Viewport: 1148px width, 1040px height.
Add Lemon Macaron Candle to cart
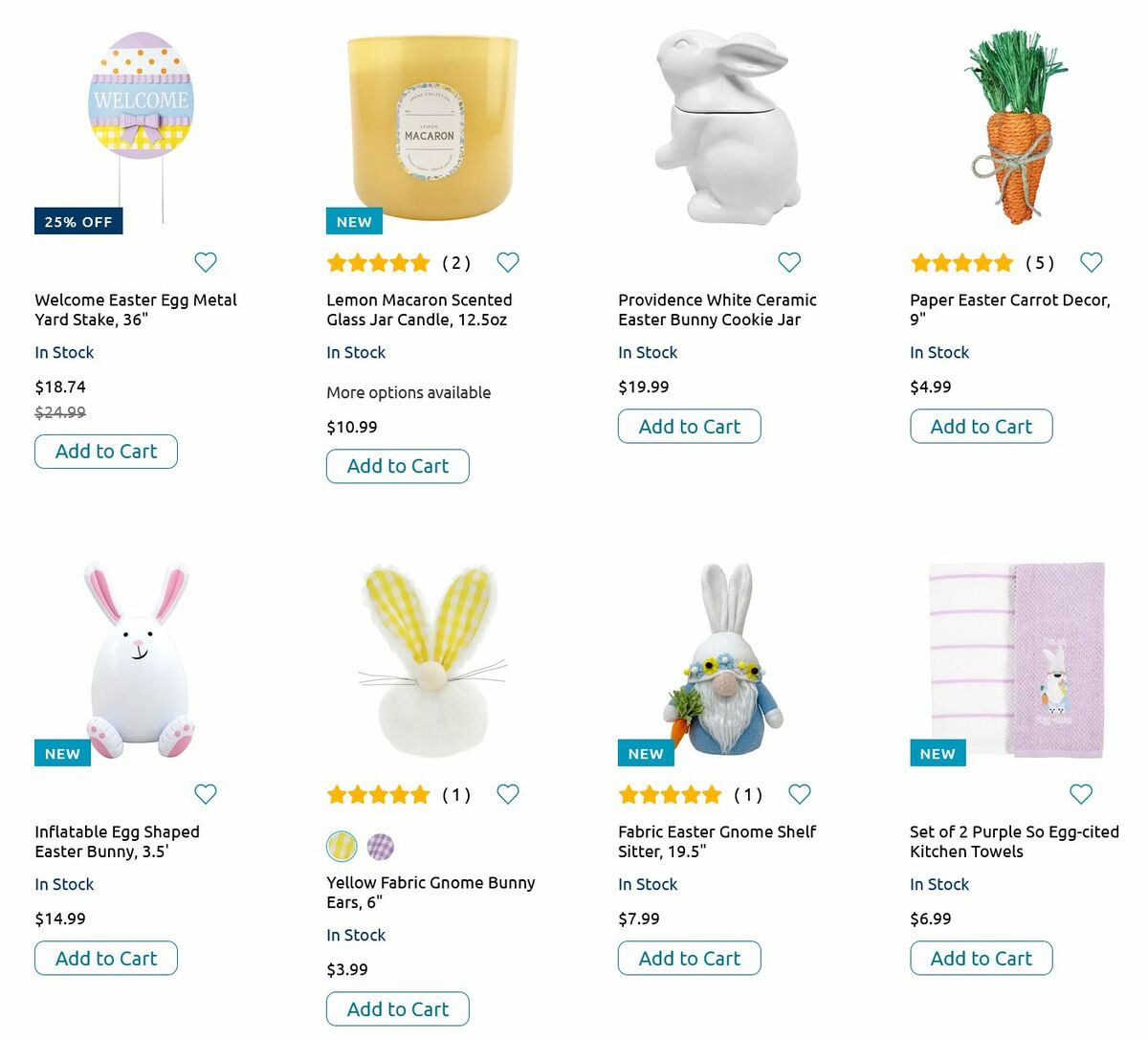coord(398,466)
